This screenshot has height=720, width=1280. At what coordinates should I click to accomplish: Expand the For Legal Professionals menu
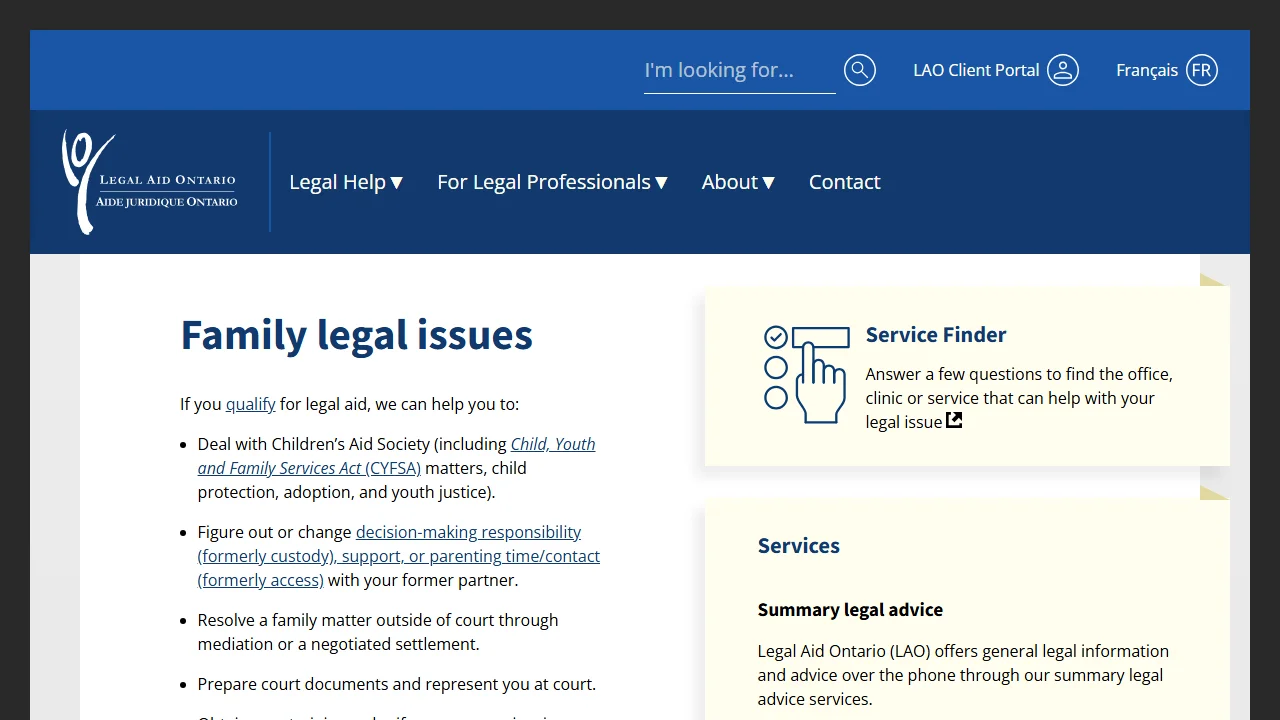click(552, 182)
